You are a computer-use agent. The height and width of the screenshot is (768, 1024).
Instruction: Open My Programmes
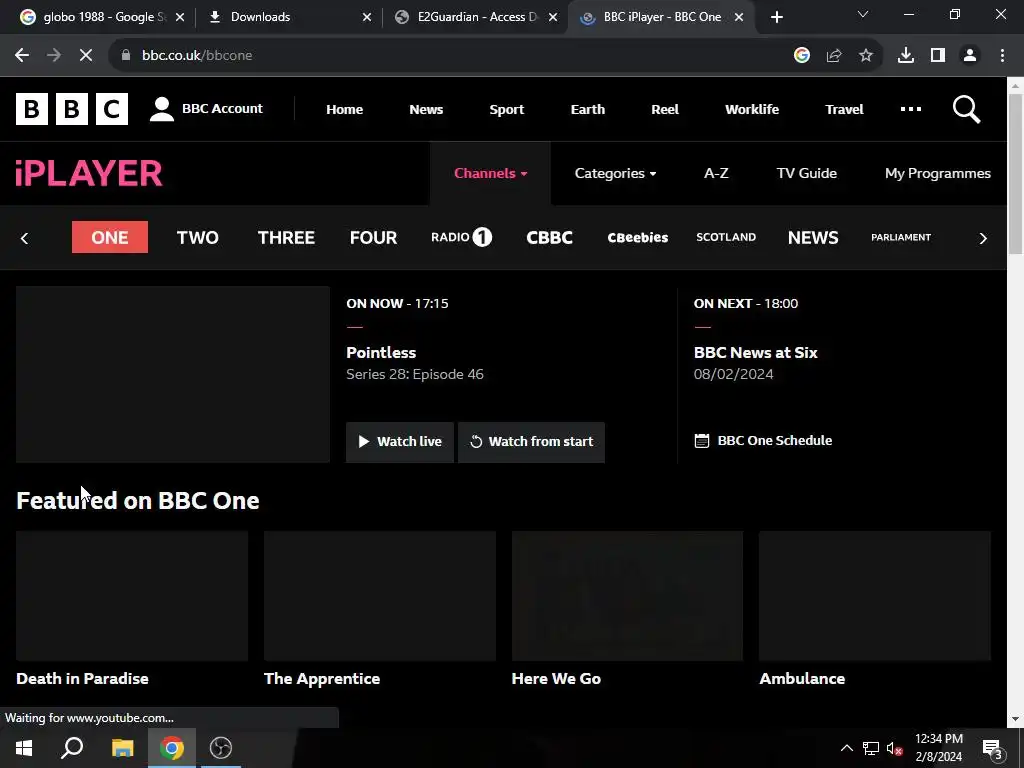point(937,173)
